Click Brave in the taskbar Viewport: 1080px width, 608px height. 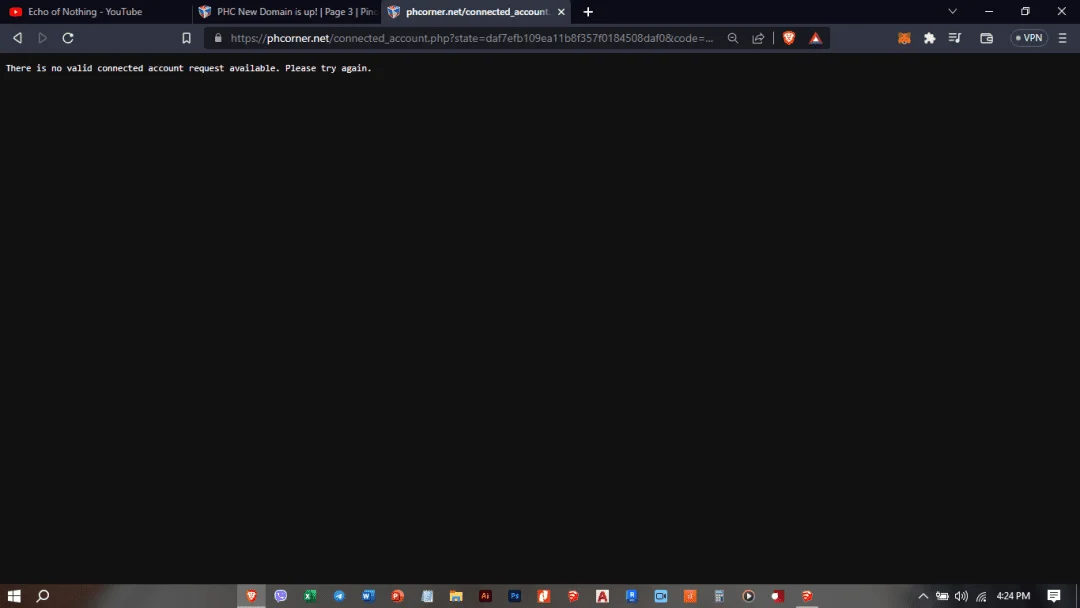pos(251,596)
